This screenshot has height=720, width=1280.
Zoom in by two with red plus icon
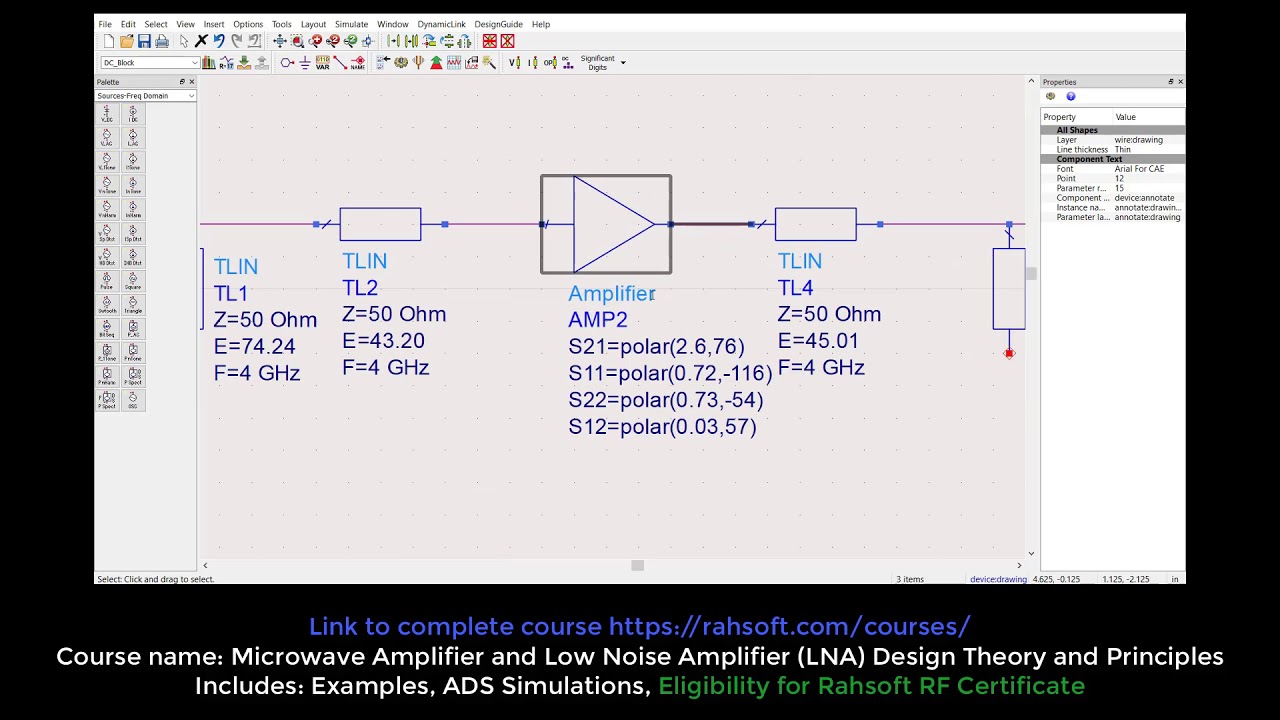(315, 41)
